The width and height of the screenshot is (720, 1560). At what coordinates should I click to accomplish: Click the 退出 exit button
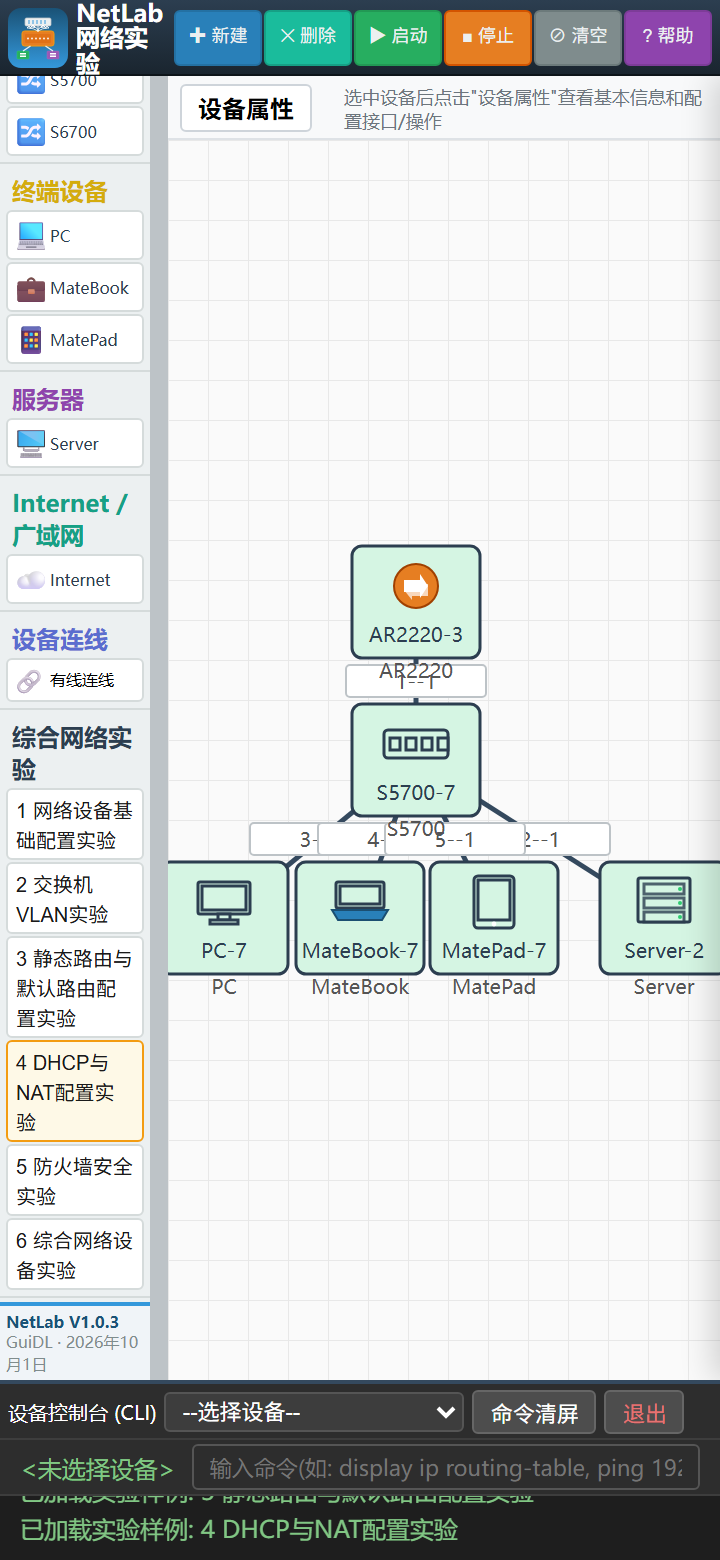point(644,1412)
